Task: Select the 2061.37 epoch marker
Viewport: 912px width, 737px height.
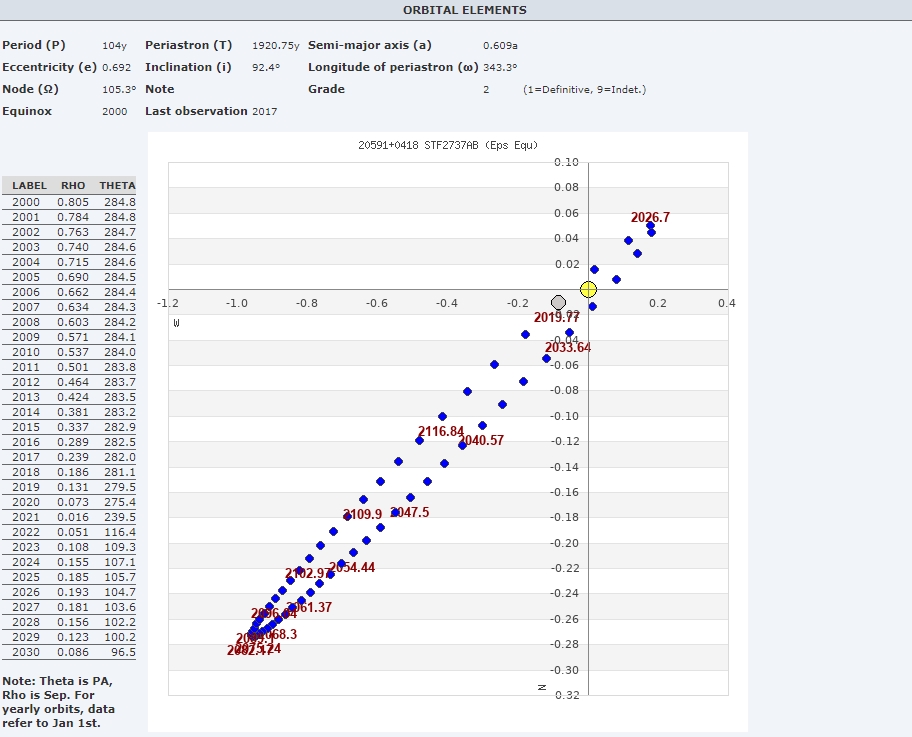Action: [x=291, y=609]
